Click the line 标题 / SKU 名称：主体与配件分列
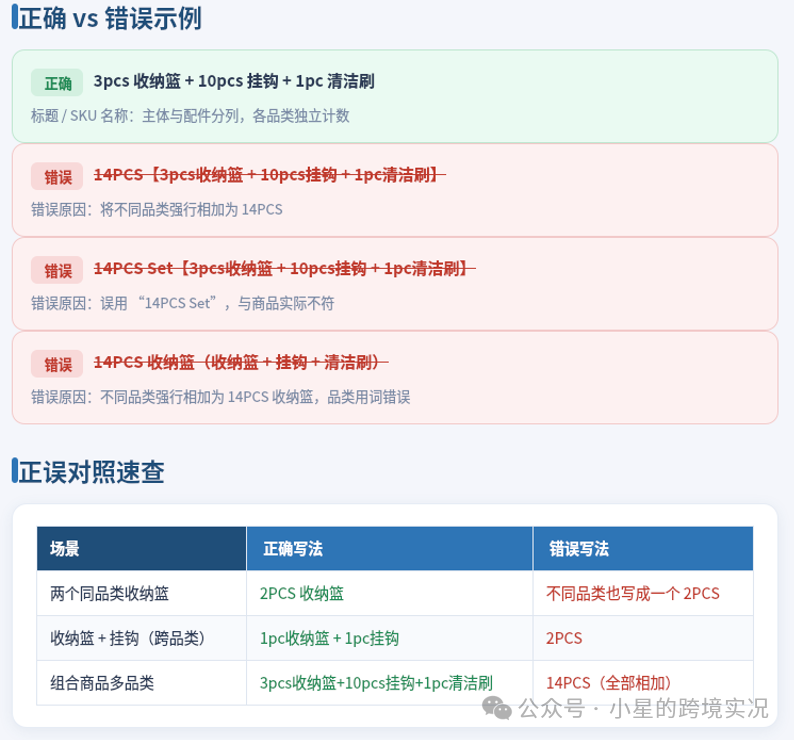794x740 pixels. (x=190, y=116)
